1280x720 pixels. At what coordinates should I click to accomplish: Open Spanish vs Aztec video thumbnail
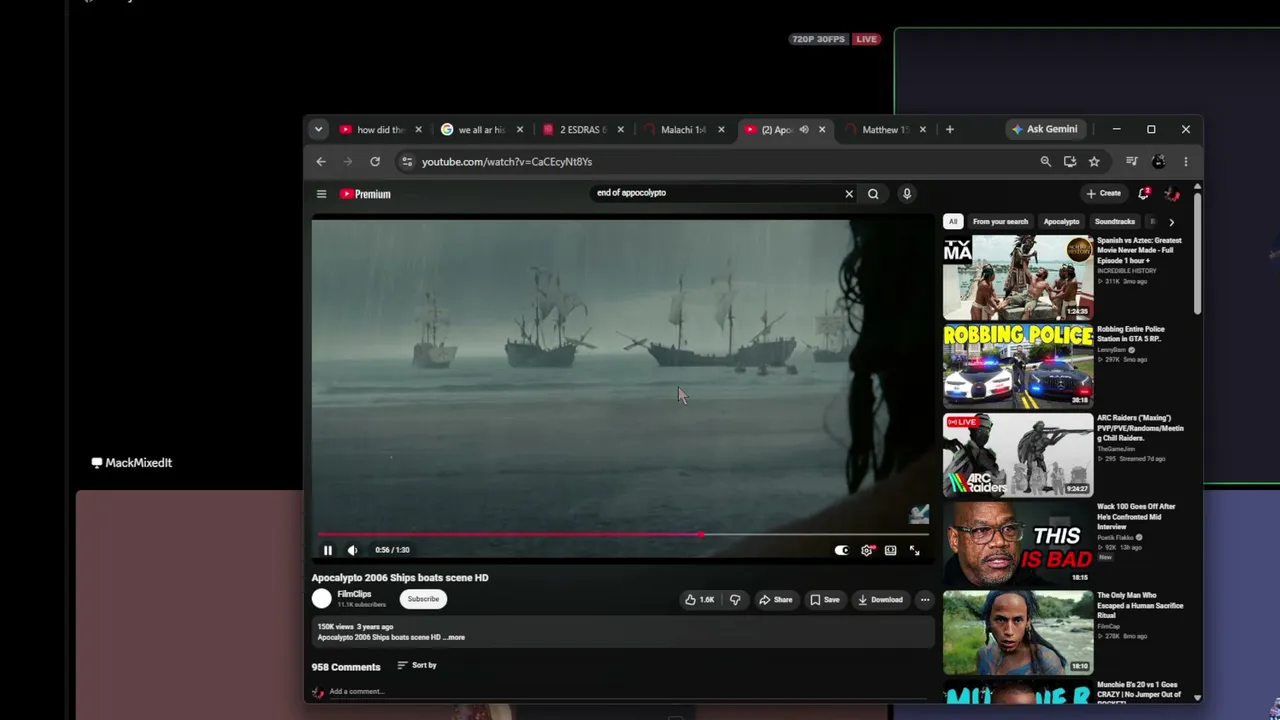click(1018, 277)
